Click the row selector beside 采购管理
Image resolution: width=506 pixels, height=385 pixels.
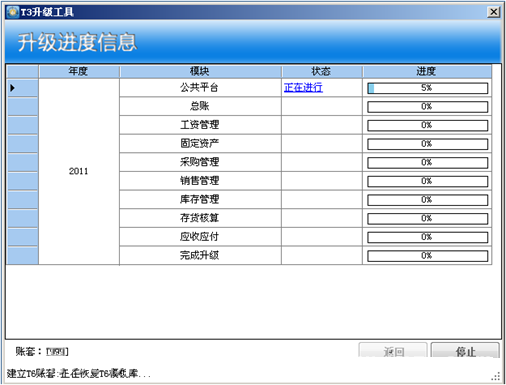coord(22,163)
